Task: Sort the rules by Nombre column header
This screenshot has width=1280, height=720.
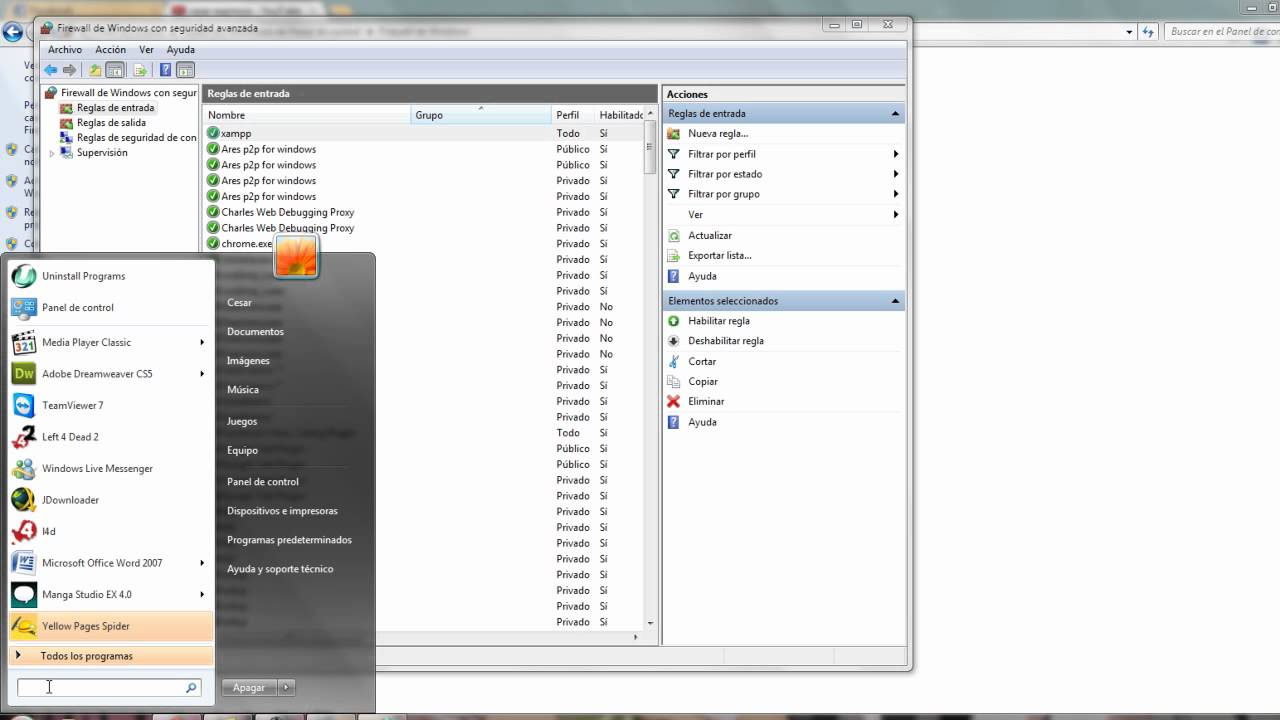Action: tap(308, 115)
